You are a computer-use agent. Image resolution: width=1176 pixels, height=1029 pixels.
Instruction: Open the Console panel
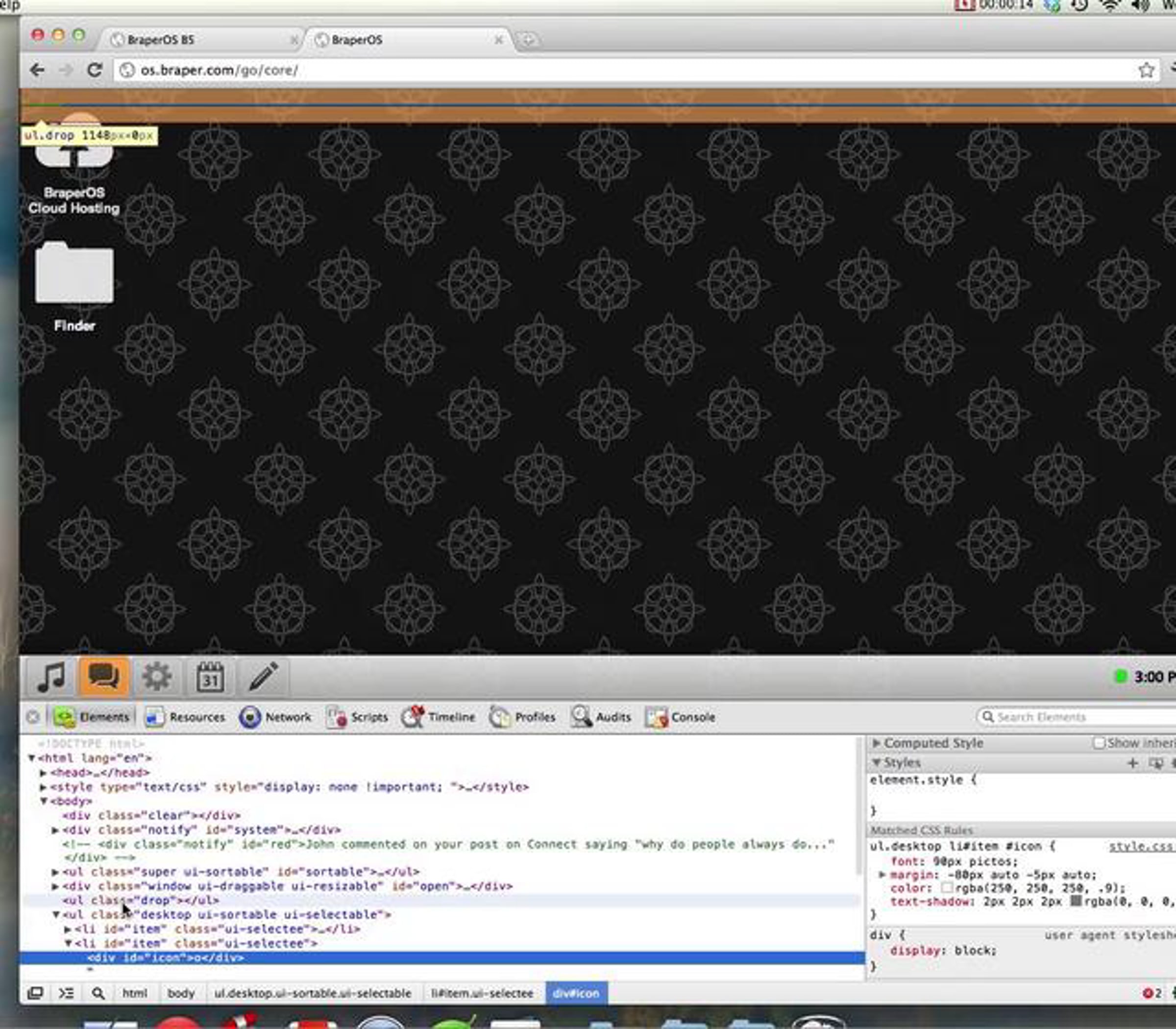(681, 717)
